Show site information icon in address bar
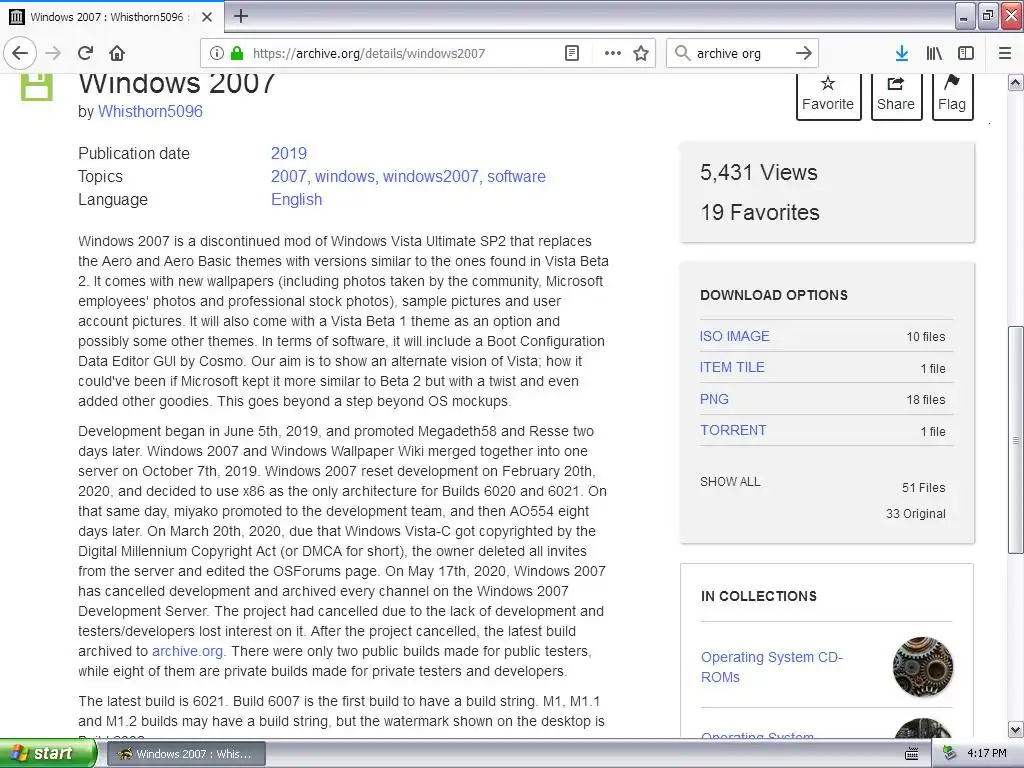 pos(217,54)
